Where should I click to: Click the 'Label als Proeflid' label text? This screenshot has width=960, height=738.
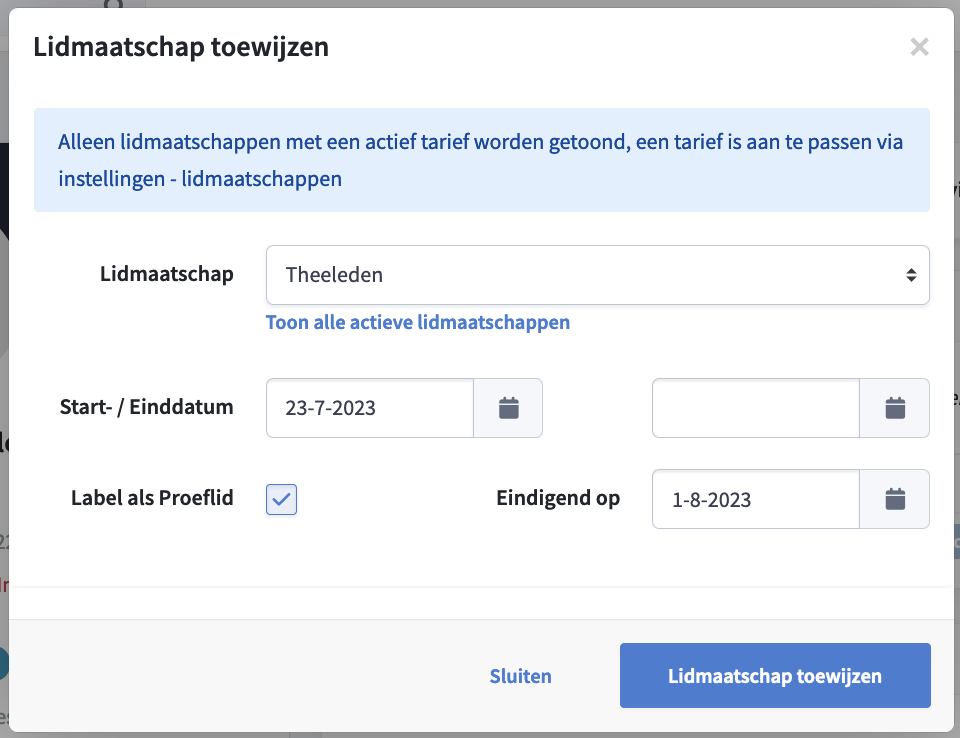(x=152, y=498)
